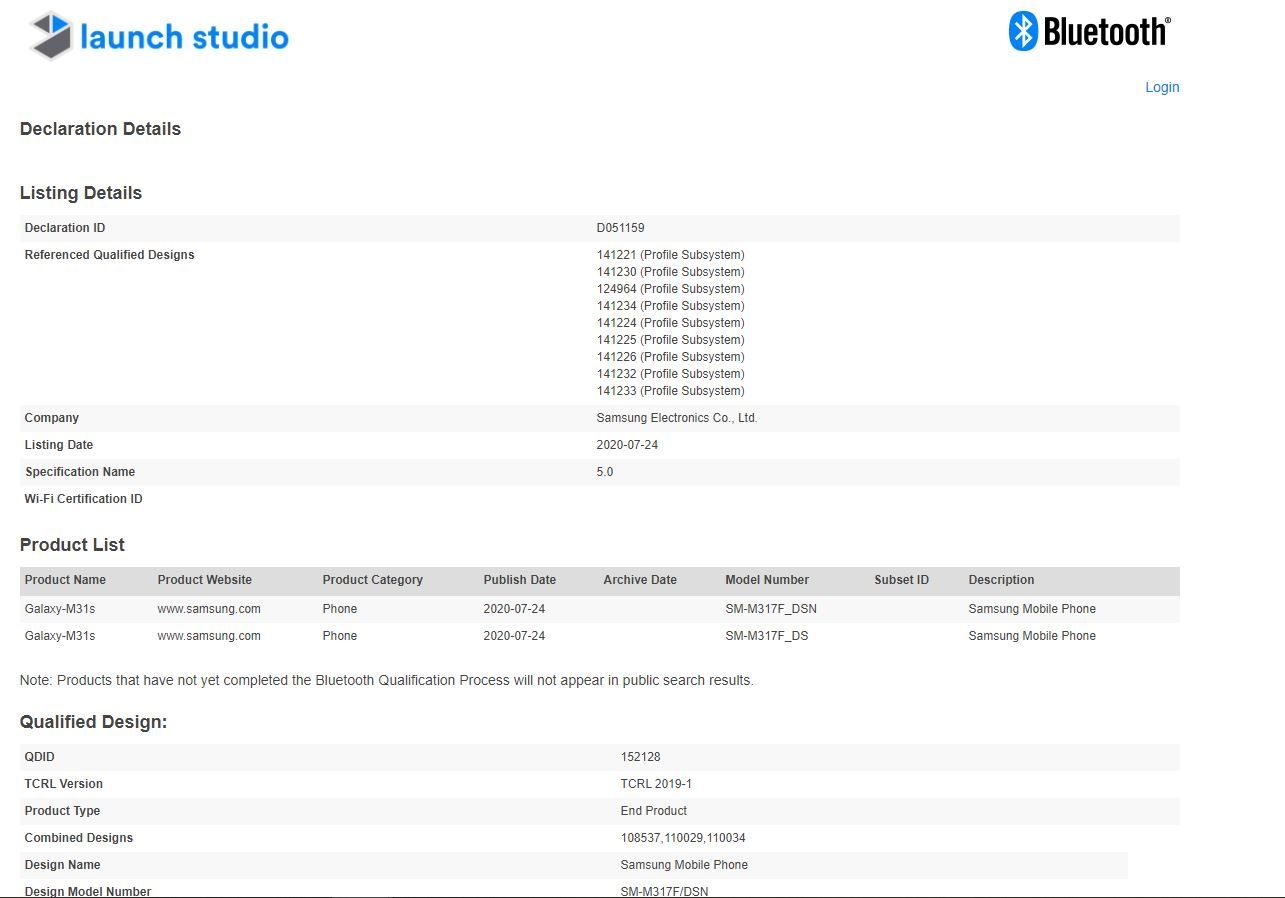Select the Listing Date value 2020-07-24
Screen dimensions: 1285x898
click(x=628, y=445)
